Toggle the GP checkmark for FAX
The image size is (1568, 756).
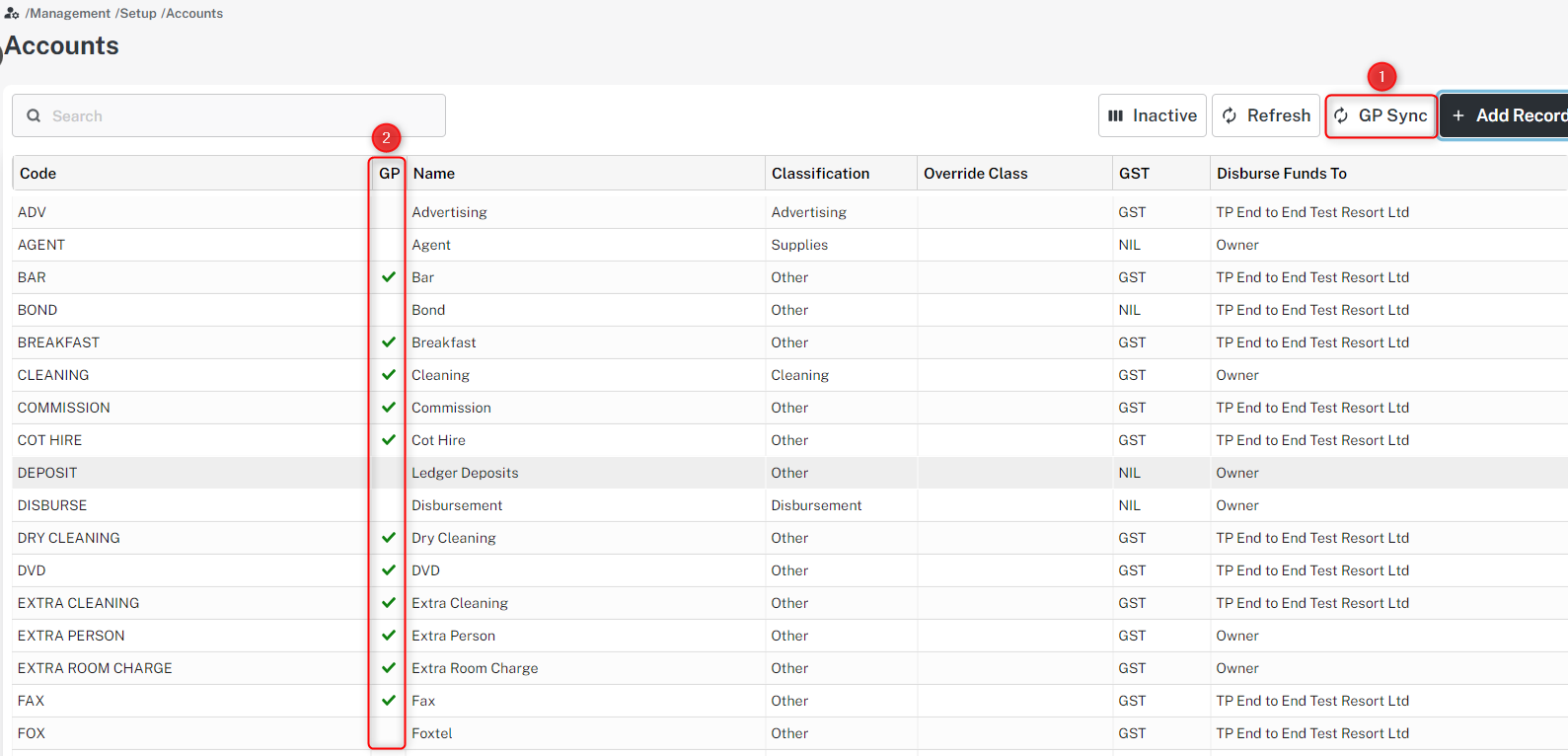pyautogui.click(x=389, y=701)
